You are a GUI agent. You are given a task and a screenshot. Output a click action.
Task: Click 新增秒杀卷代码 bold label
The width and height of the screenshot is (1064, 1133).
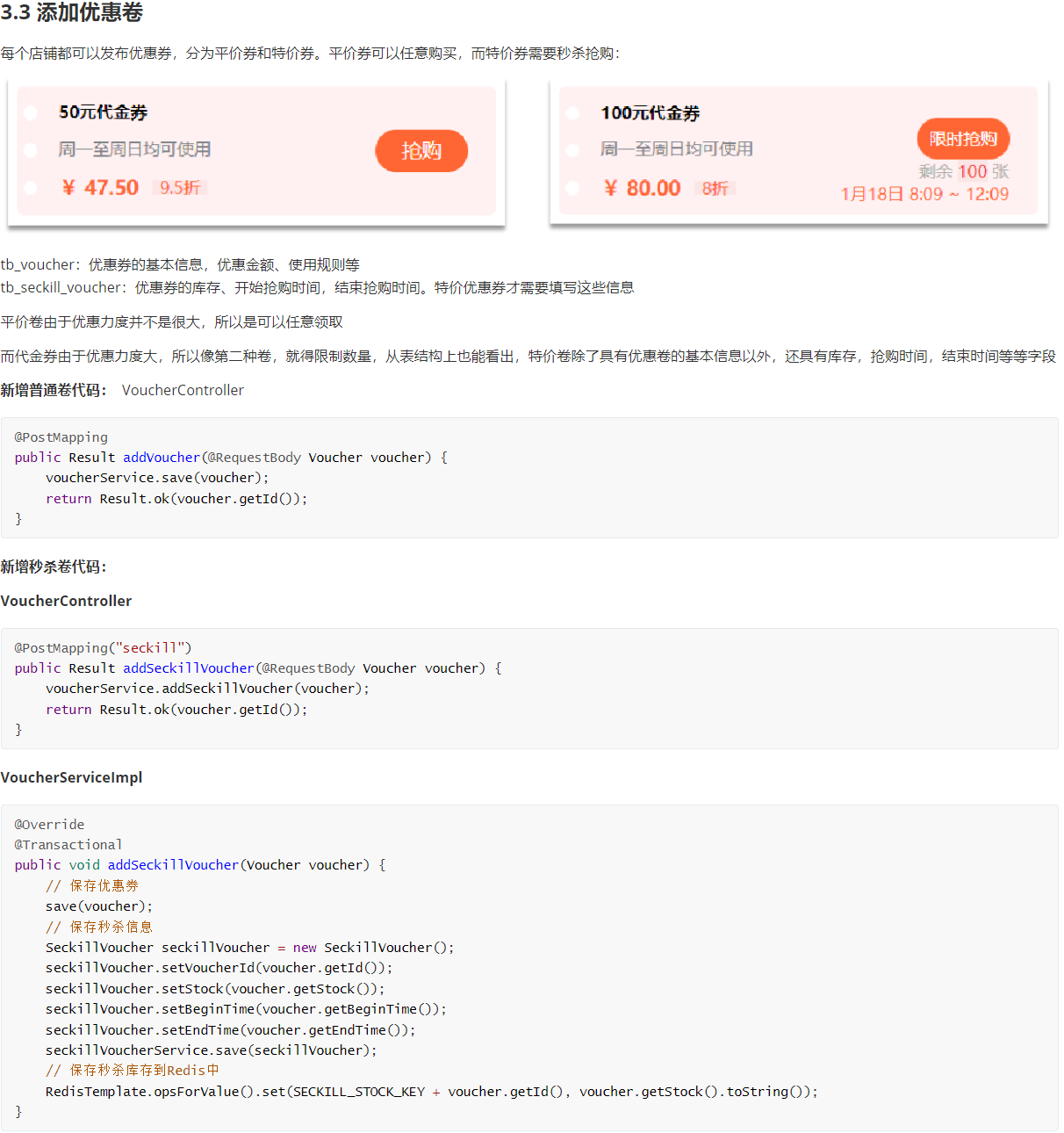click(x=53, y=566)
